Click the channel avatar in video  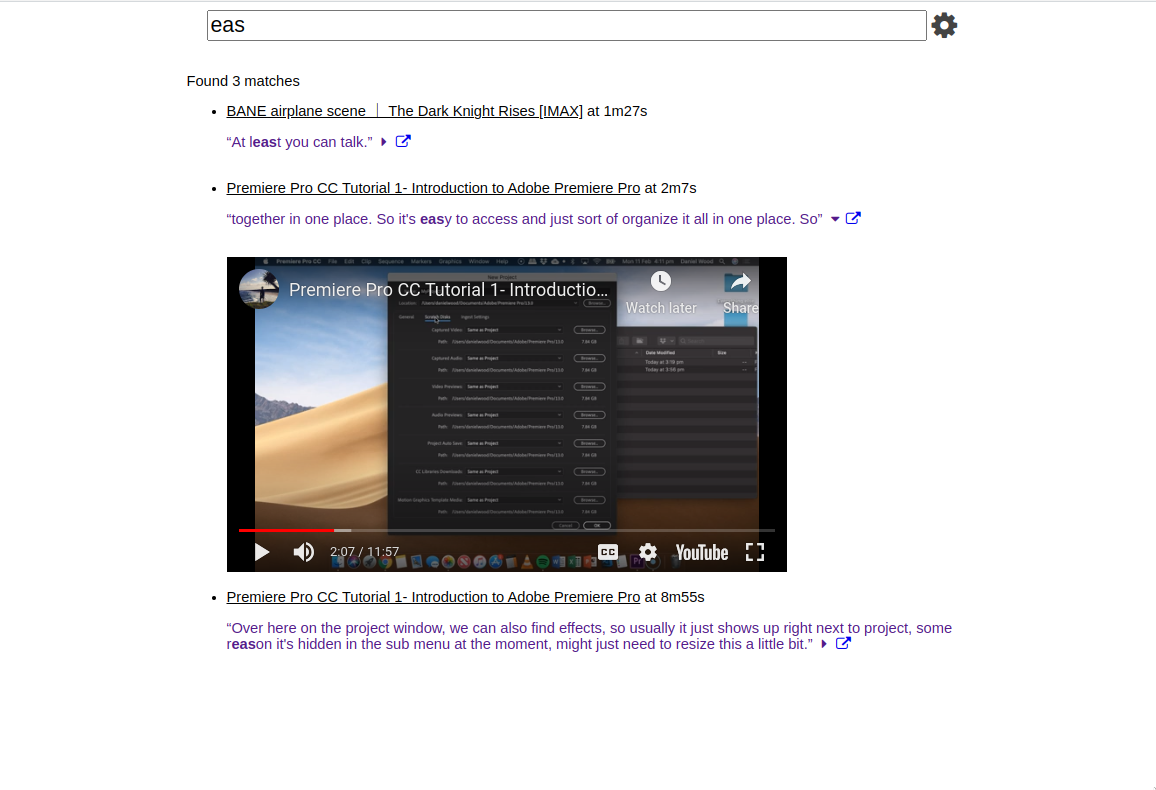pyautogui.click(x=259, y=289)
